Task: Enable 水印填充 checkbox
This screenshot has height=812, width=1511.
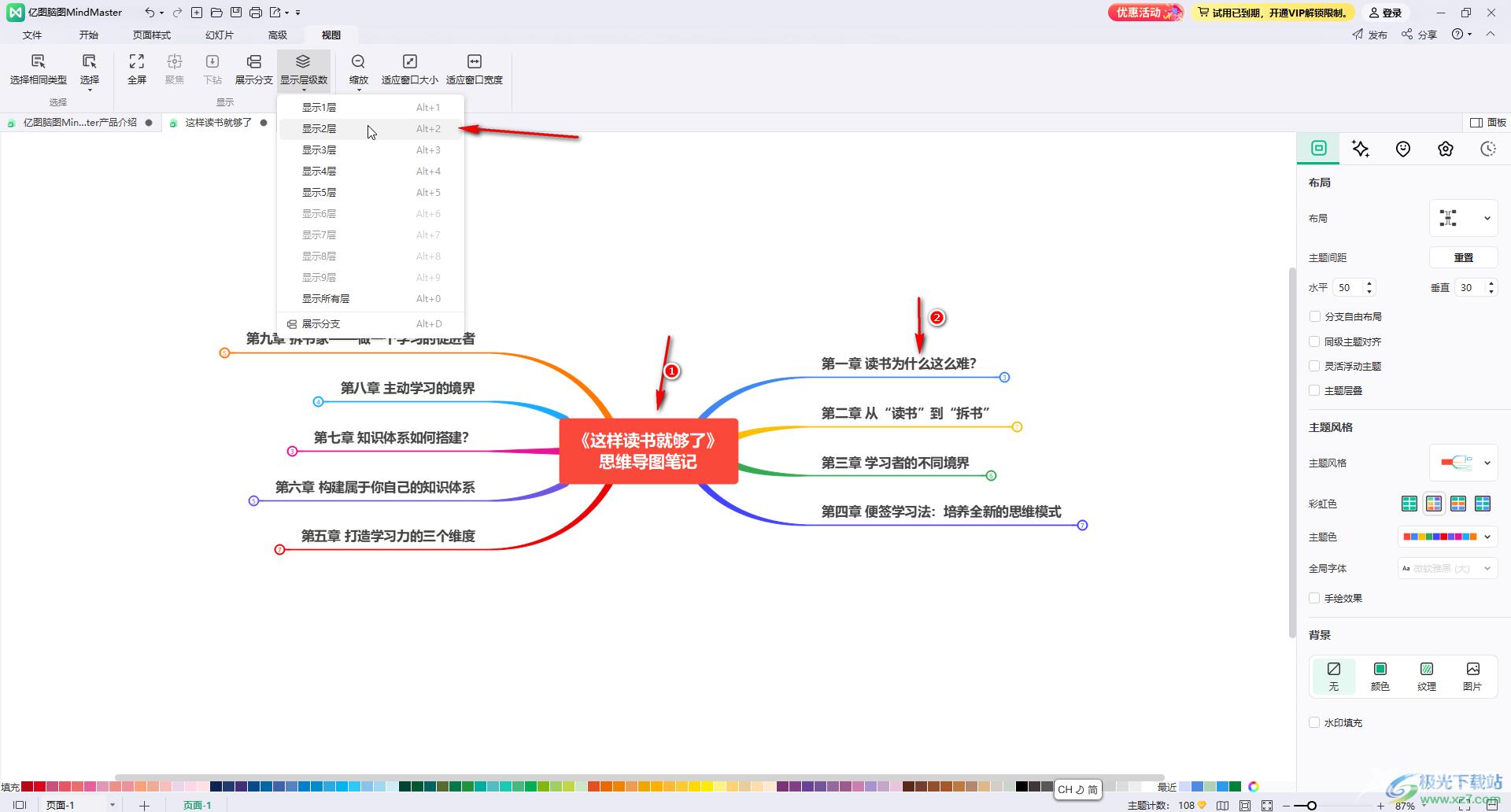Action: coord(1314,722)
